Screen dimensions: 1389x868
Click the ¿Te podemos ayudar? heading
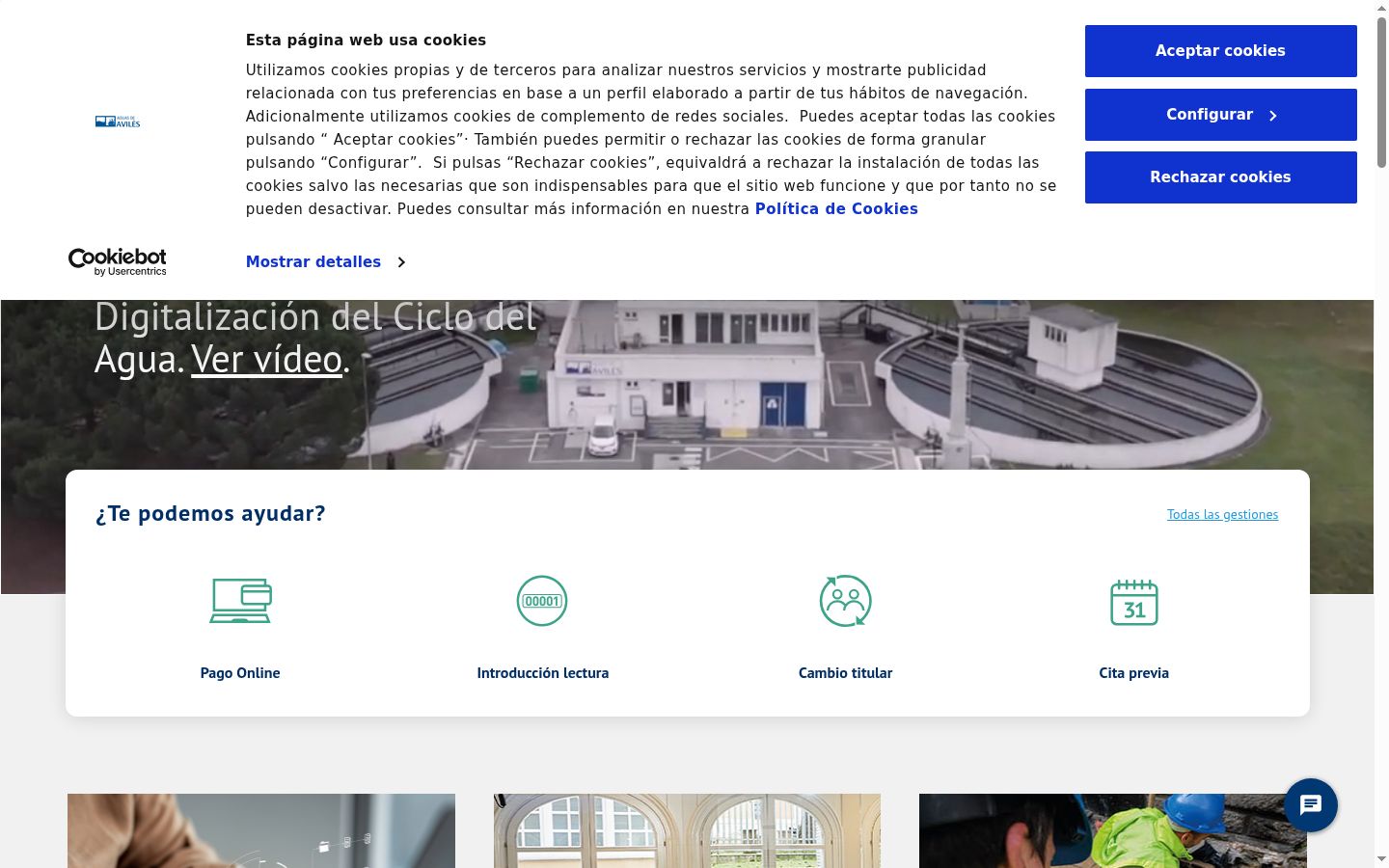[210, 514]
